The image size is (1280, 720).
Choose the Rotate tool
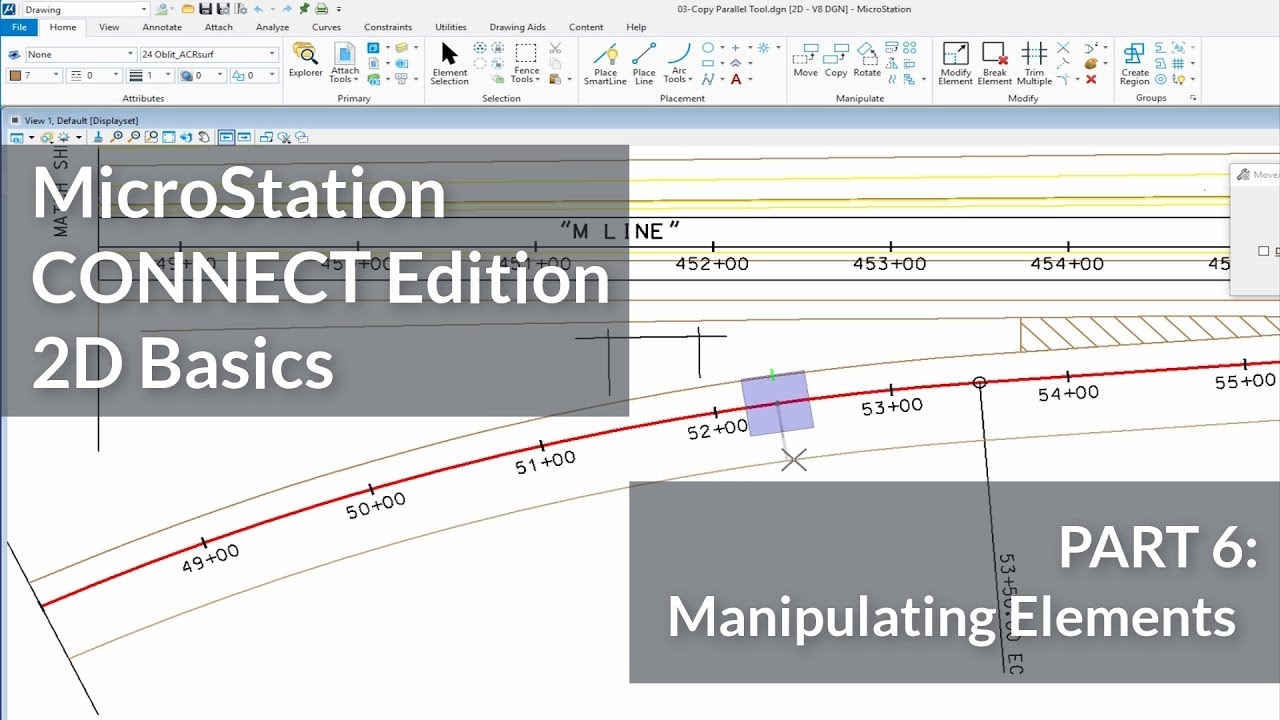[x=867, y=60]
